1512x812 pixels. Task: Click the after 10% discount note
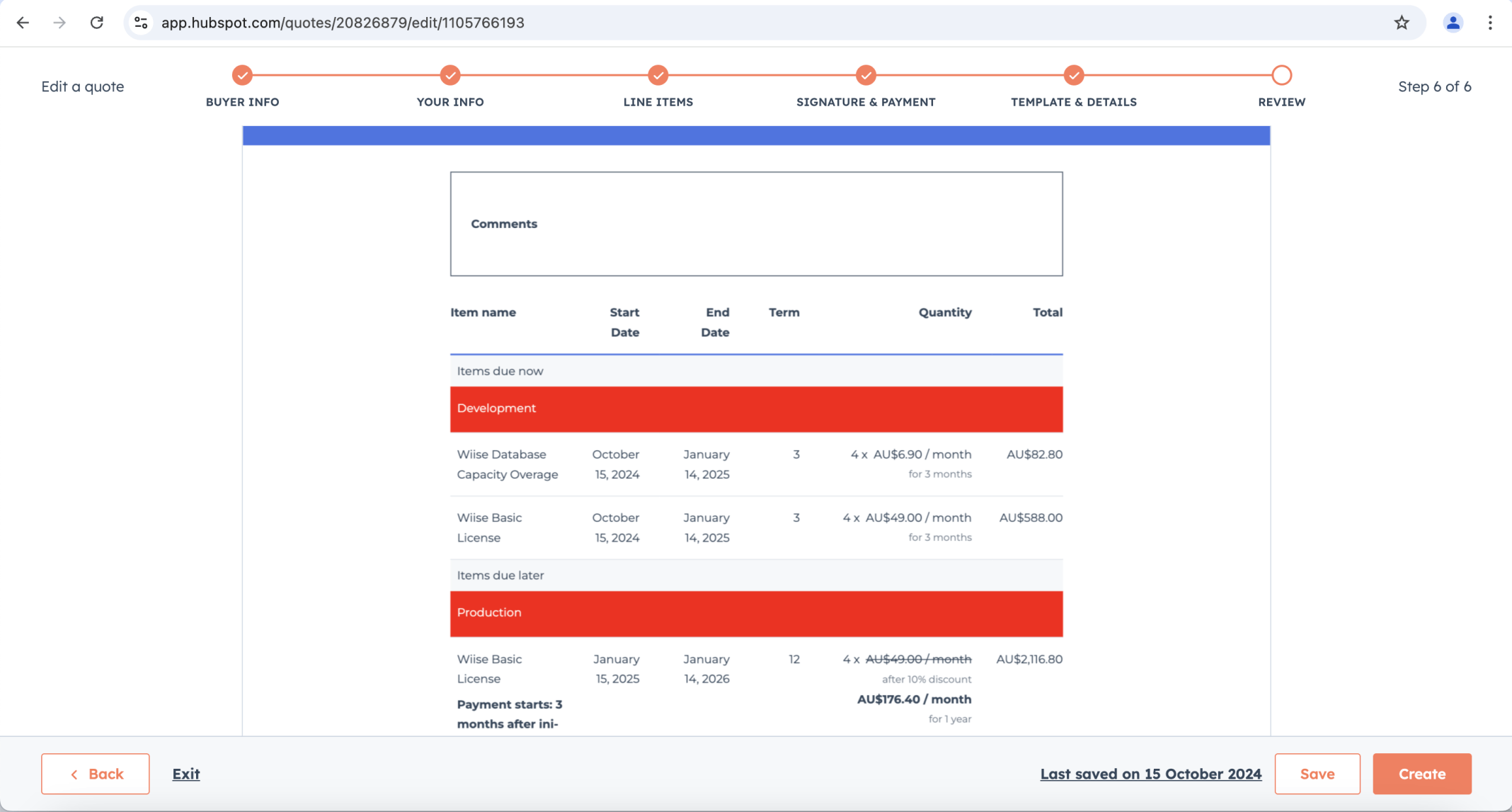click(x=927, y=680)
